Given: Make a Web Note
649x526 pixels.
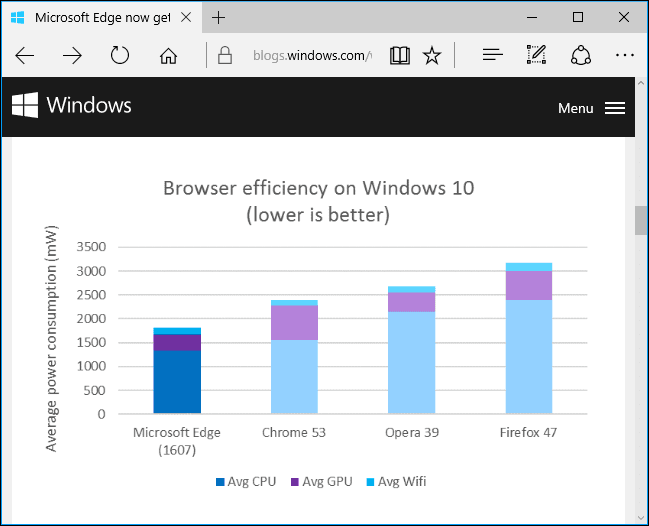Looking at the screenshot, I should [536, 55].
